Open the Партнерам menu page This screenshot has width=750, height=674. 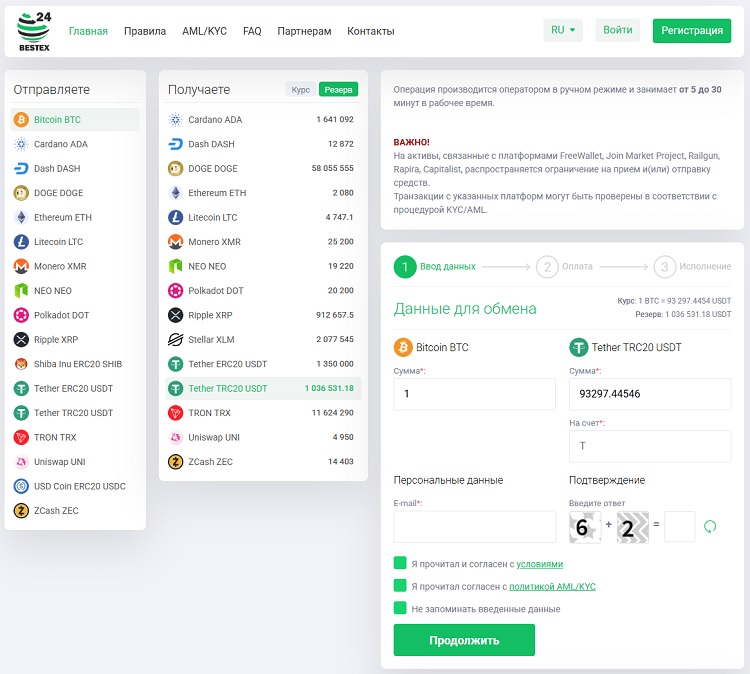[304, 31]
